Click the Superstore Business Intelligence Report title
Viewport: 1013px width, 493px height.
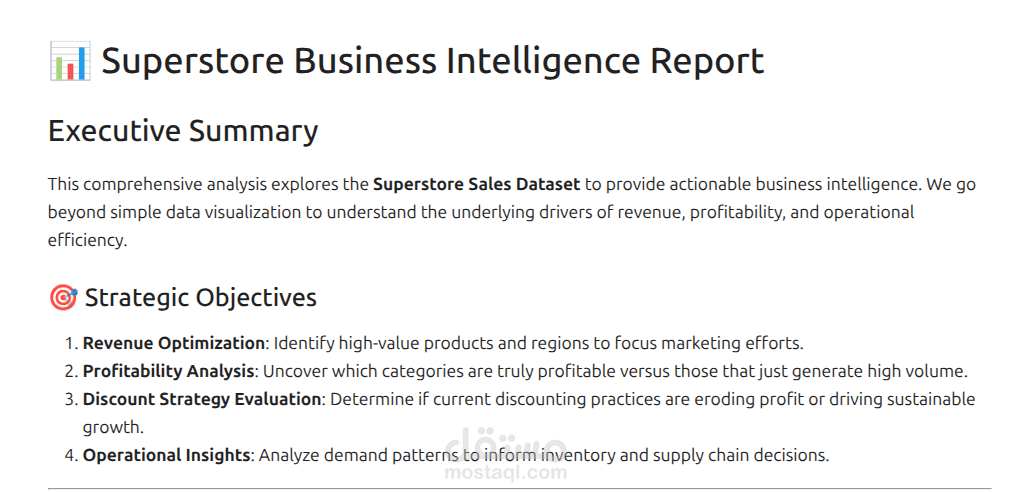point(433,61)
